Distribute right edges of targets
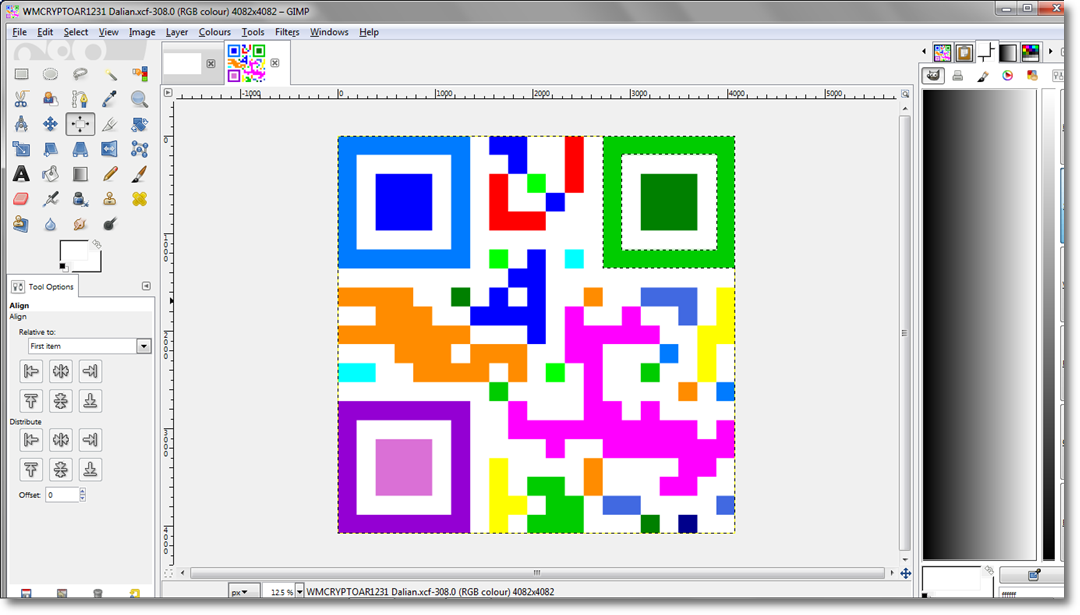 click(x=90, y=440)
